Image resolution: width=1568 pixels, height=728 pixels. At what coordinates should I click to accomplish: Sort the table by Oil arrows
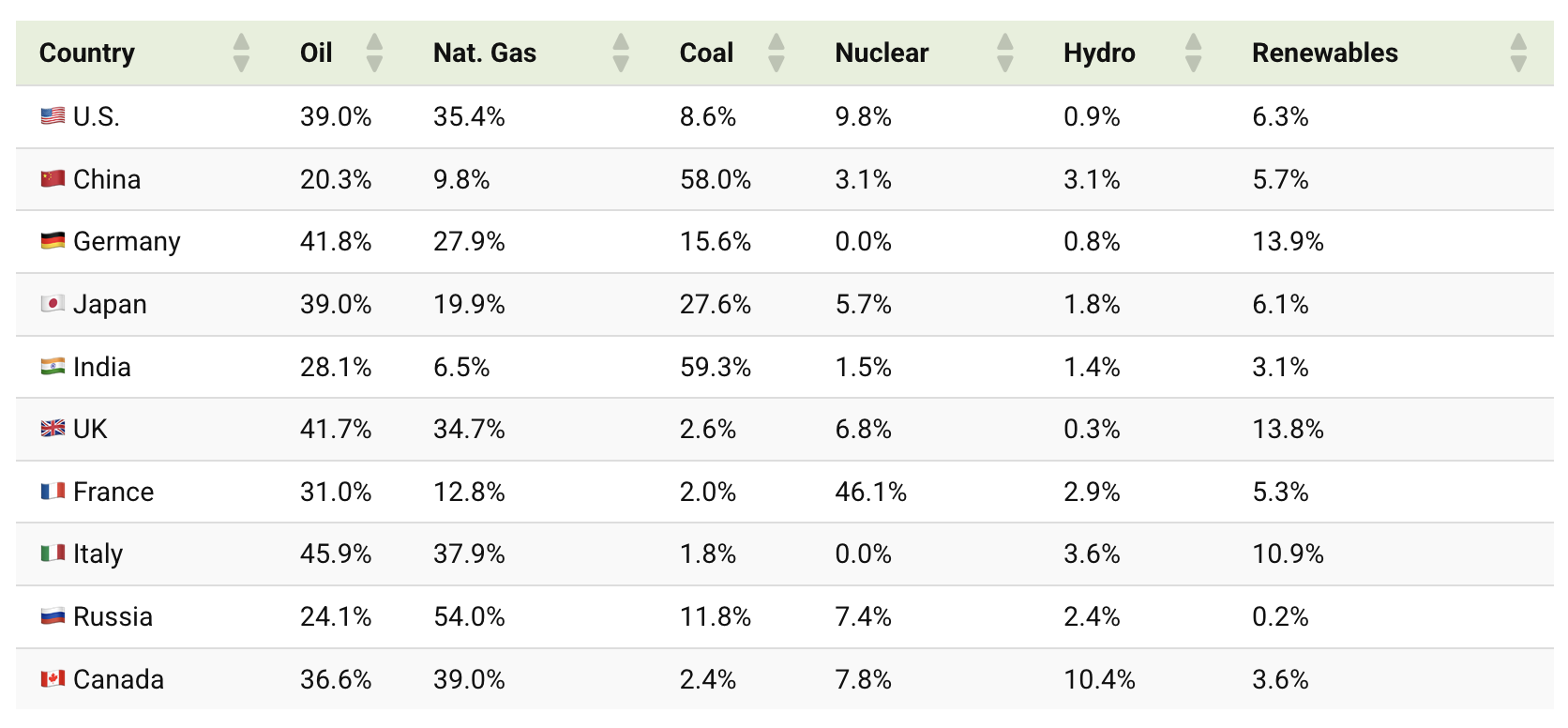(374, 53)
